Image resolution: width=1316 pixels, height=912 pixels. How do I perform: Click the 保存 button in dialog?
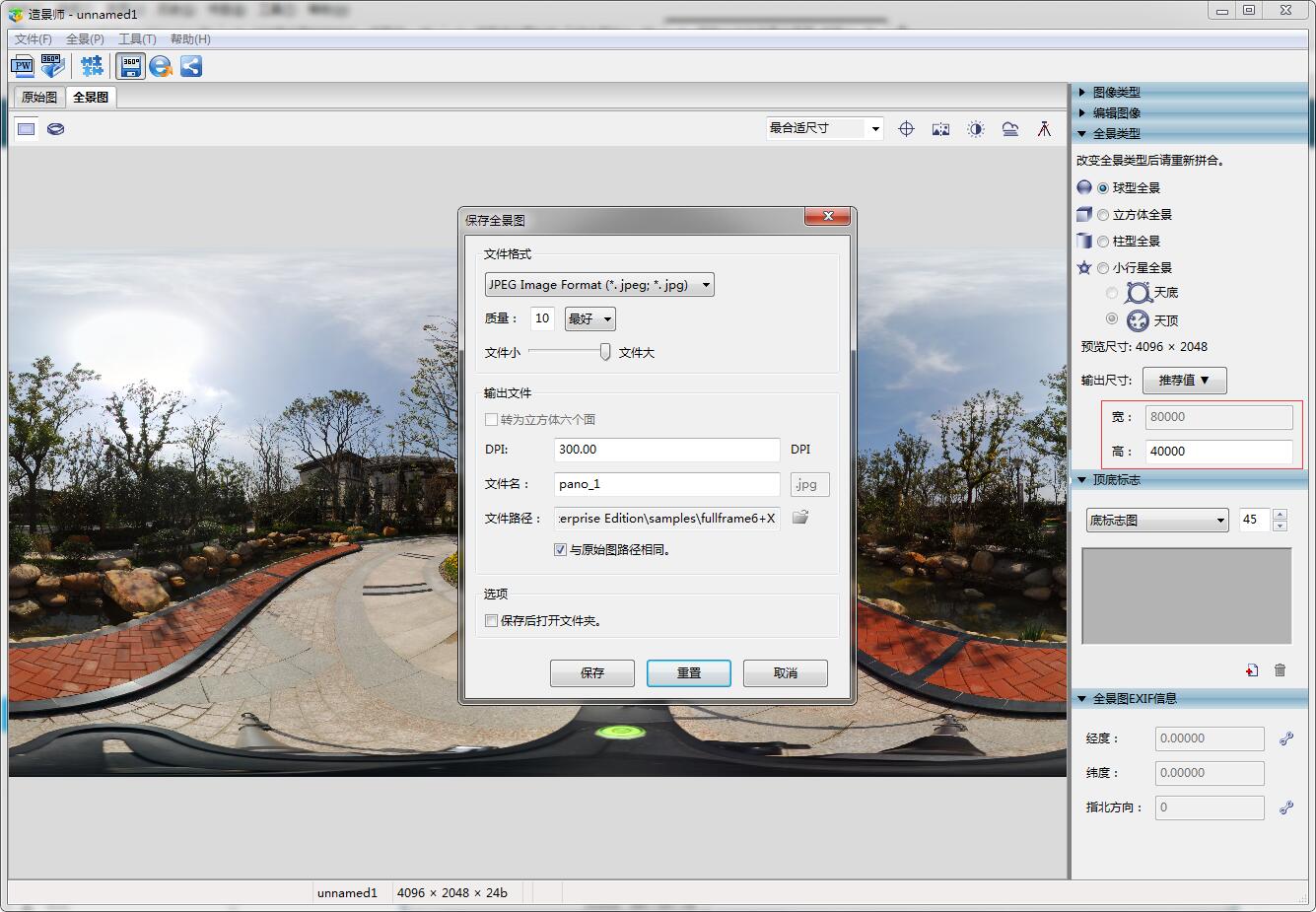(592, 672)
